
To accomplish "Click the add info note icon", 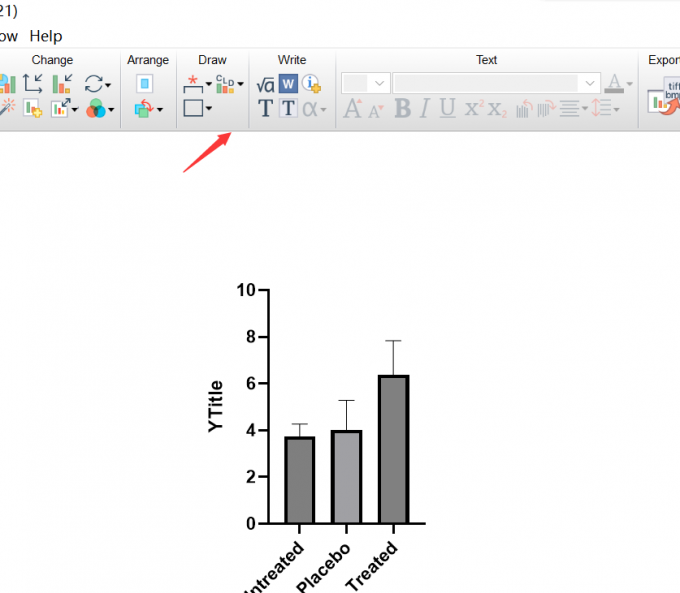I will [x=311, y=83].
